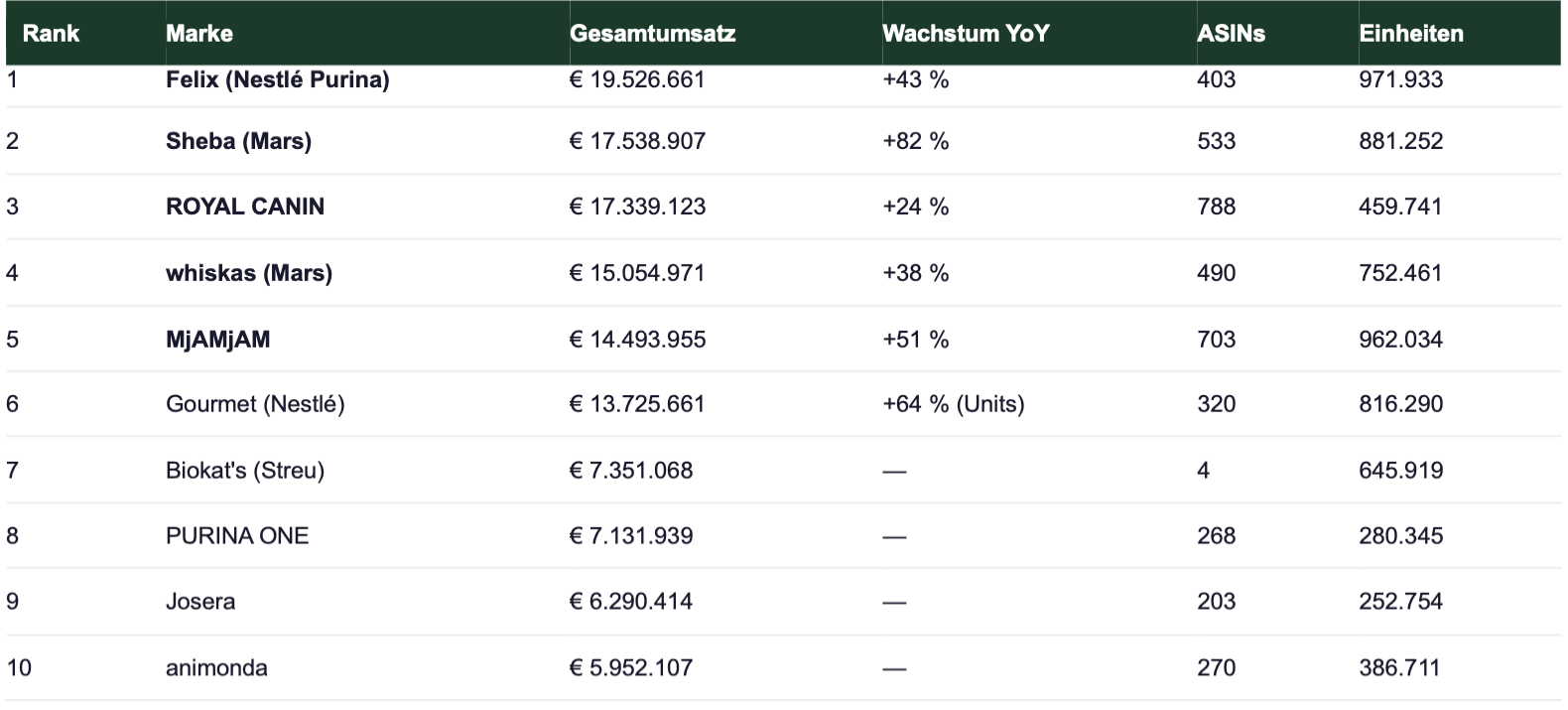Select the Felix (Nestlé Purina) brand cell
Viewport: 1568px width, 710px height.
[x=277, y=79]
